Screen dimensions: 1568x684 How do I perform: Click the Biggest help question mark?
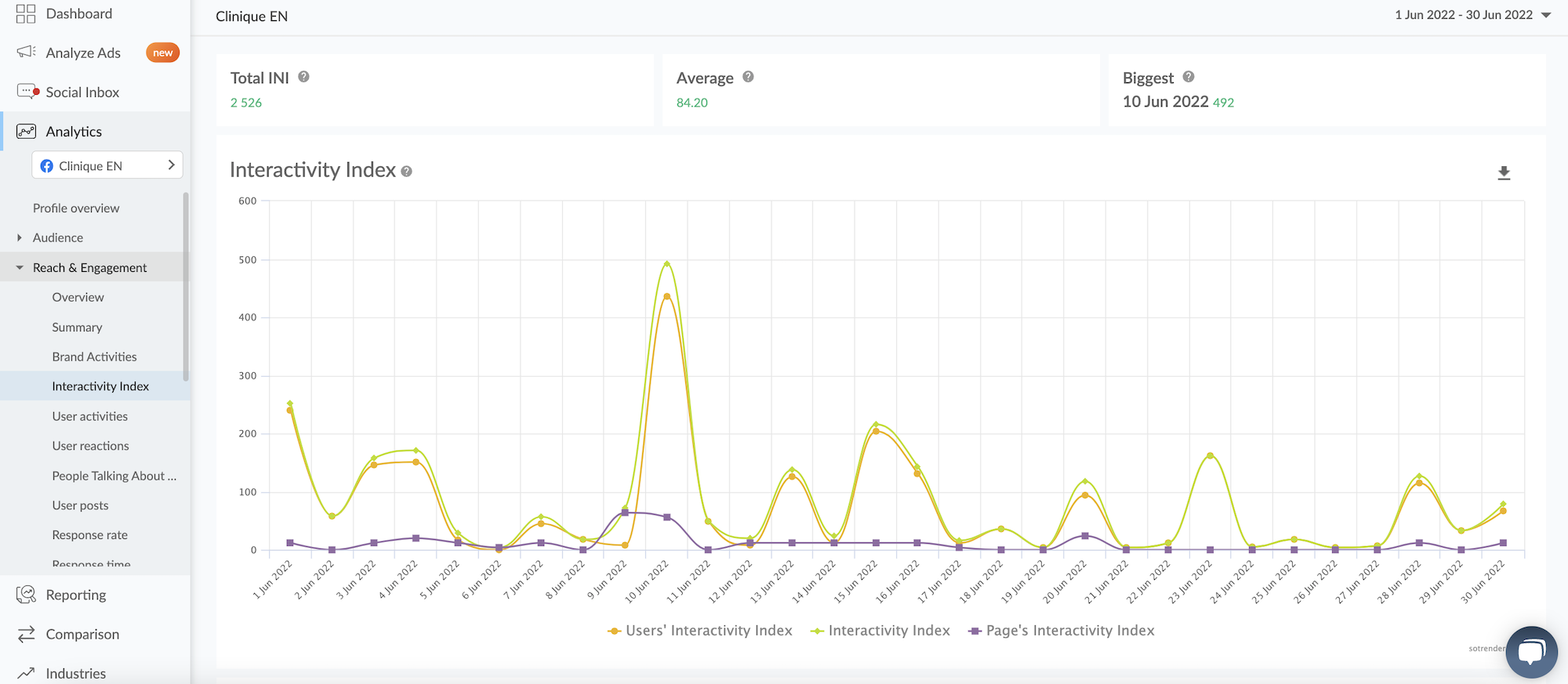pyautogui.click(x=1189, y=77)
